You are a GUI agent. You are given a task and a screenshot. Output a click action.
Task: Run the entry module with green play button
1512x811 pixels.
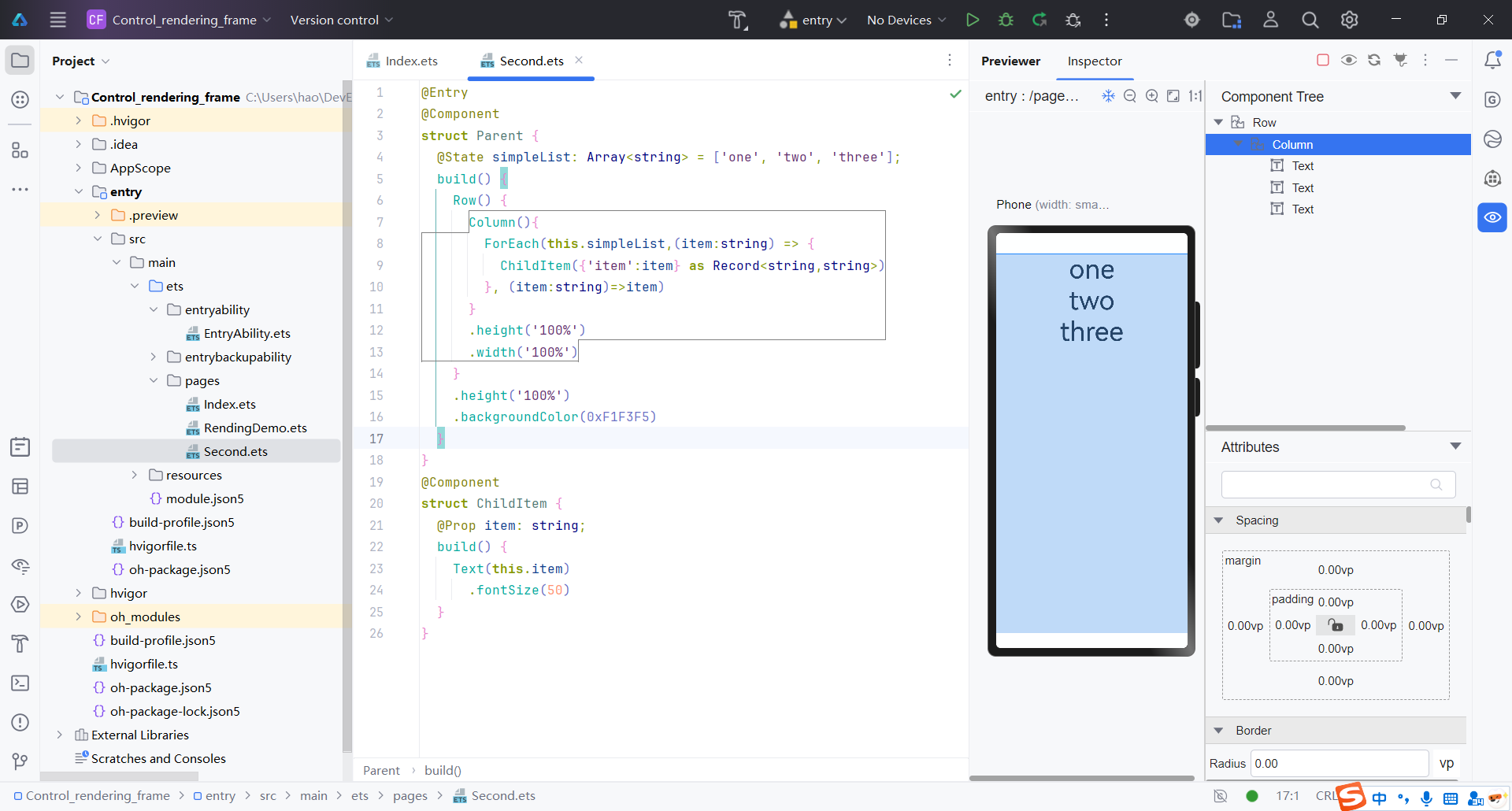click(x=973, y=20)
